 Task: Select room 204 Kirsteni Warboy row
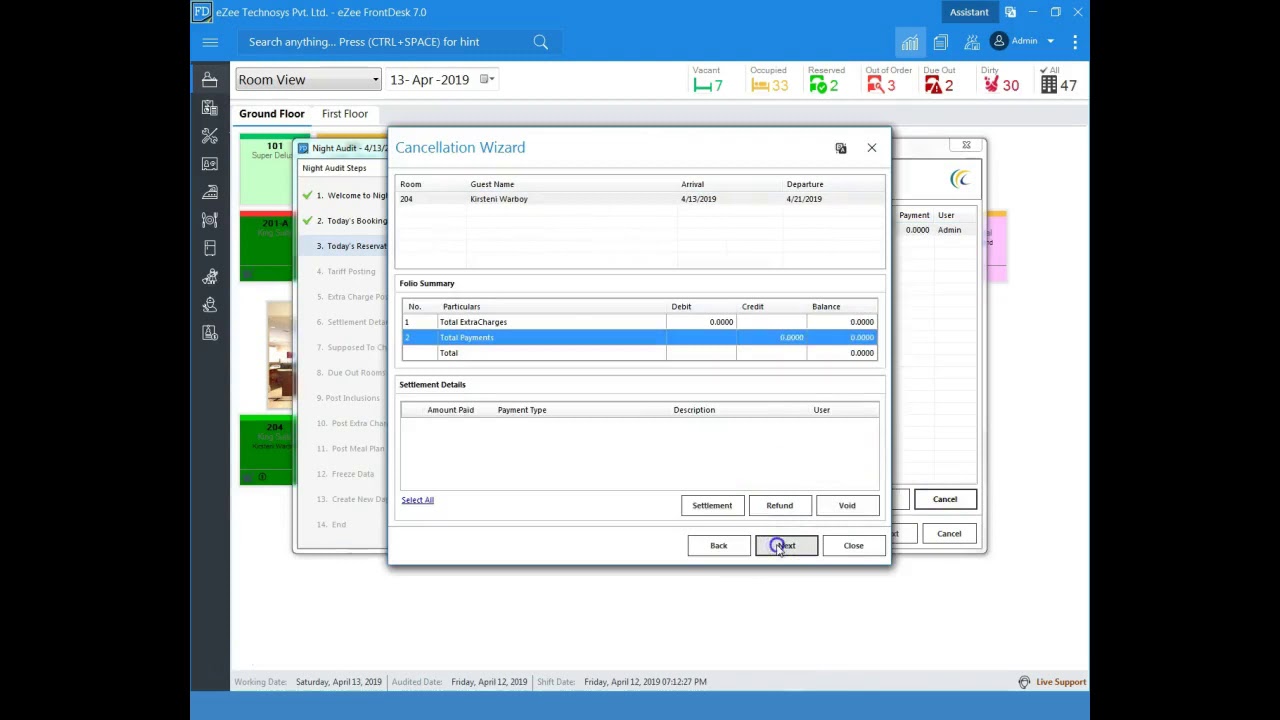[640, 199]
